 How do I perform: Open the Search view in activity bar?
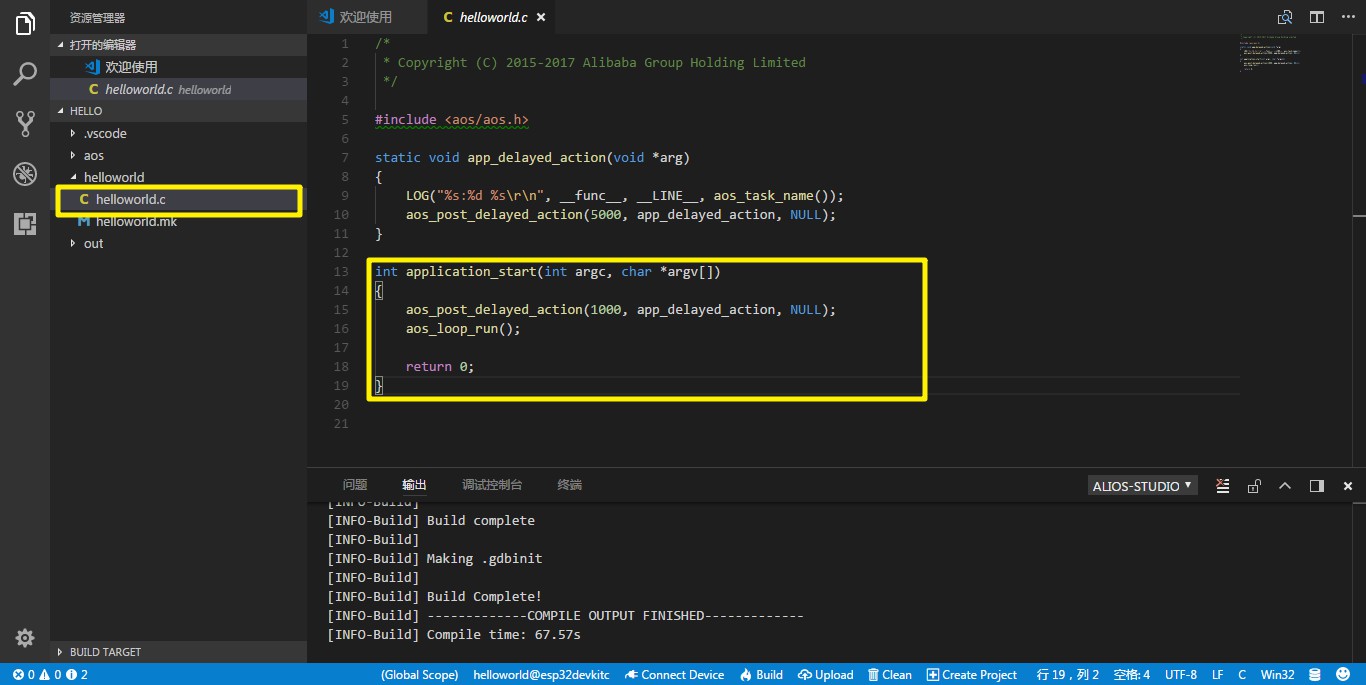(25, 74)
